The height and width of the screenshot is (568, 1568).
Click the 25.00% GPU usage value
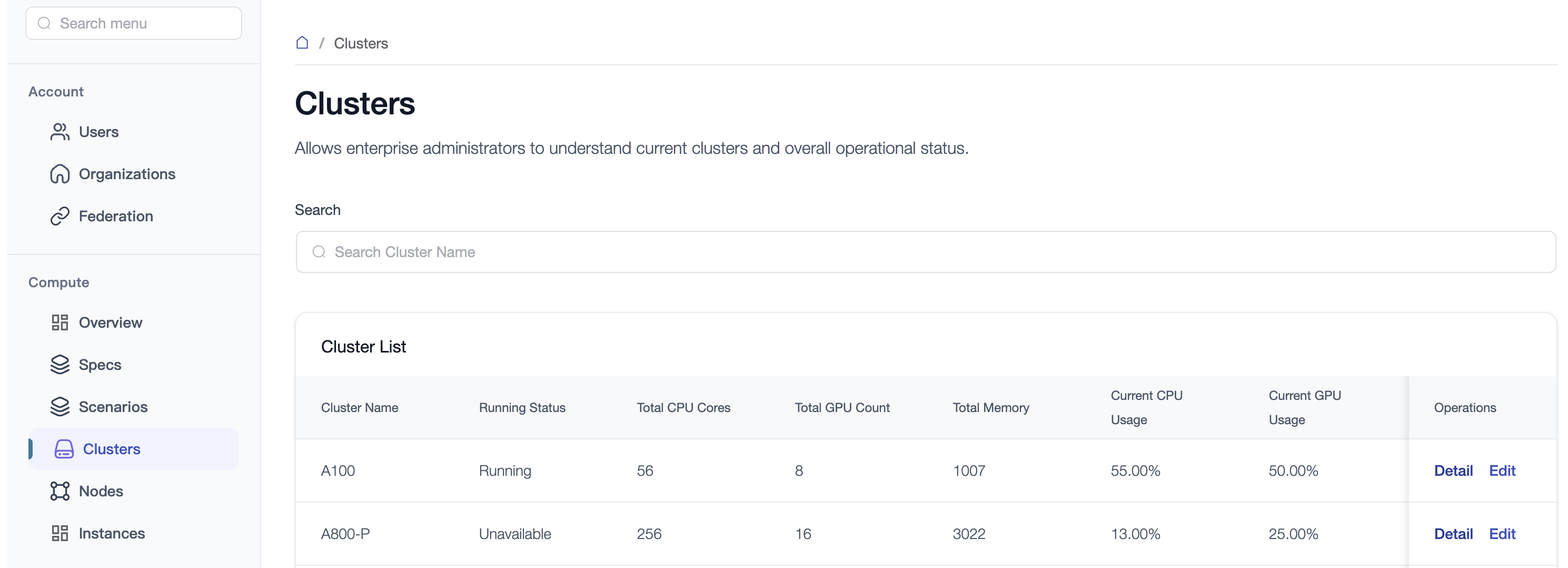(1293, 534)
